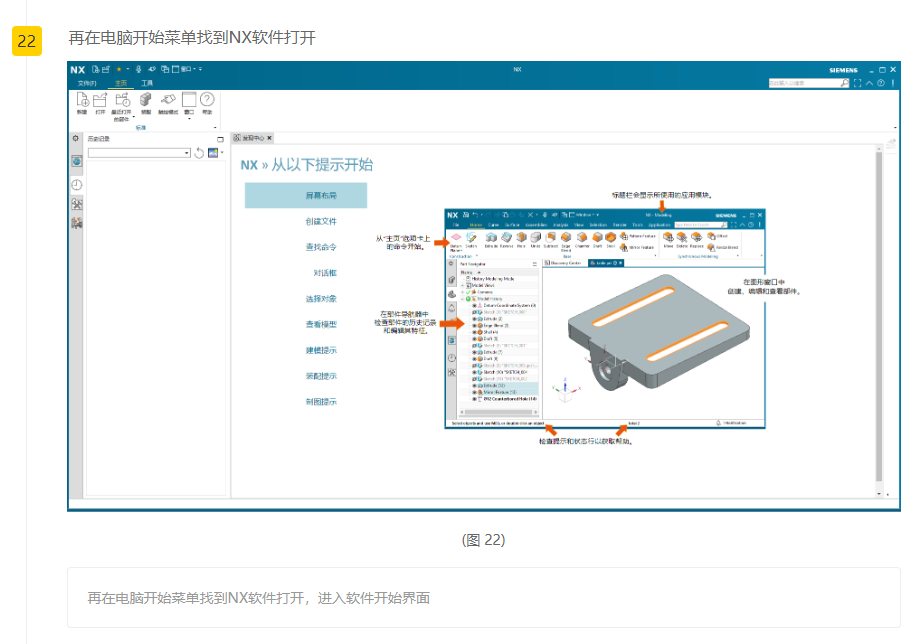Open the 文件(F) menu
Screen dimensions: 921x644
87,83
